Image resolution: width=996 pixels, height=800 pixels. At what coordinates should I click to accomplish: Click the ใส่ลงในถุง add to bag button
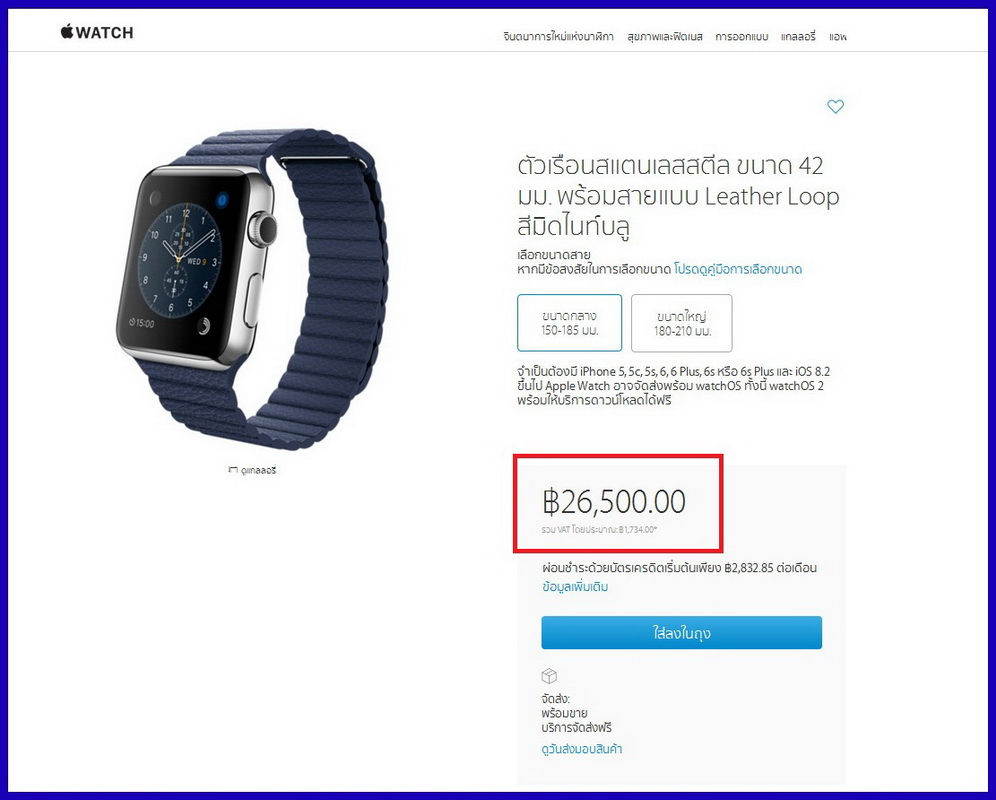[x=682, y=632]
